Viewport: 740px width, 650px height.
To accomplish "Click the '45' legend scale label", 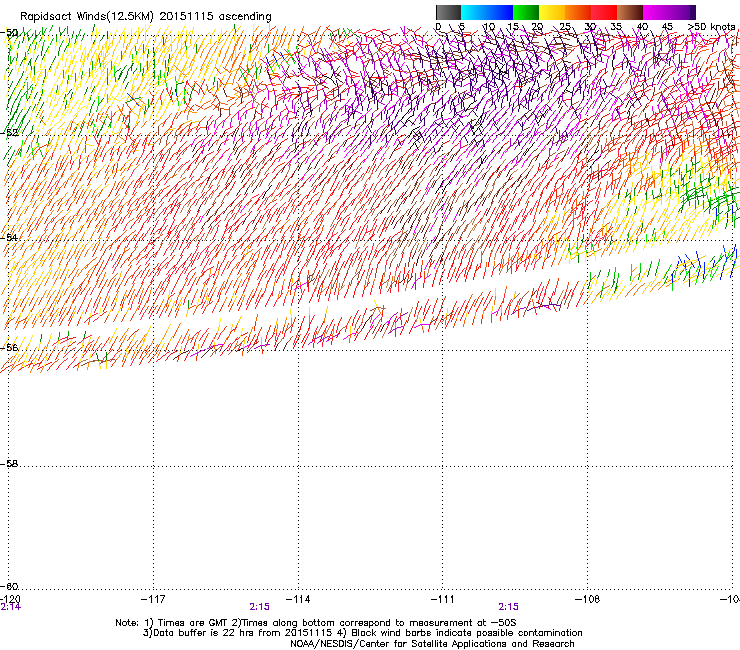I will point(667,27).
